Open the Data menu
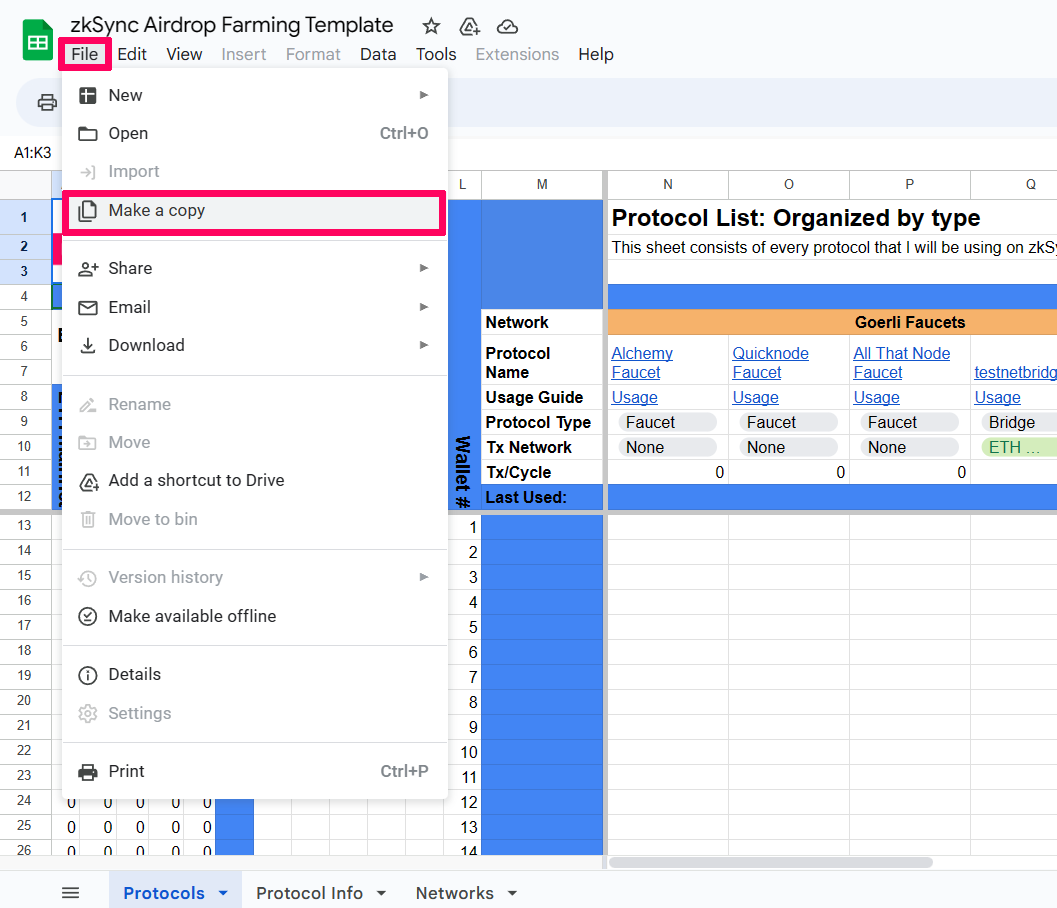1057x908 pixels. click(x=378, y=55)
